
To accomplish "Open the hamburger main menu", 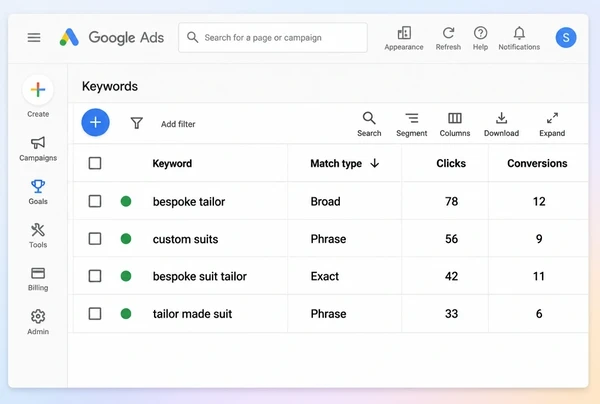I will click(x=34, y=37).
